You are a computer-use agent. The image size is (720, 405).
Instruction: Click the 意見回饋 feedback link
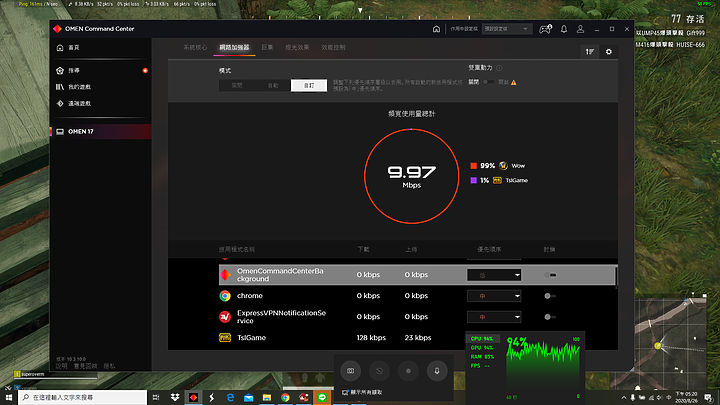point(85,366)
